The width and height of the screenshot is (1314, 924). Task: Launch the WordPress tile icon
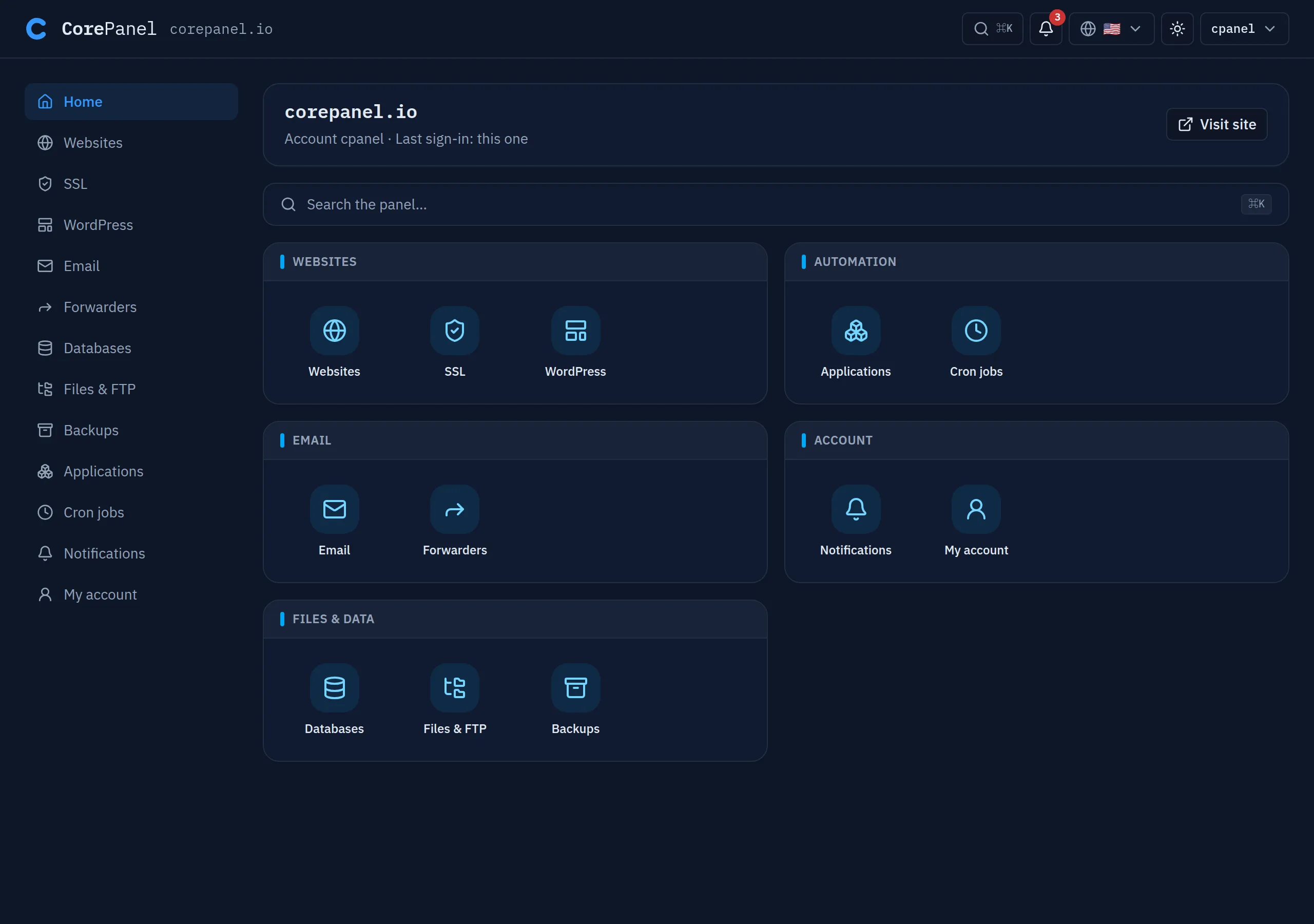pos(575,331)
